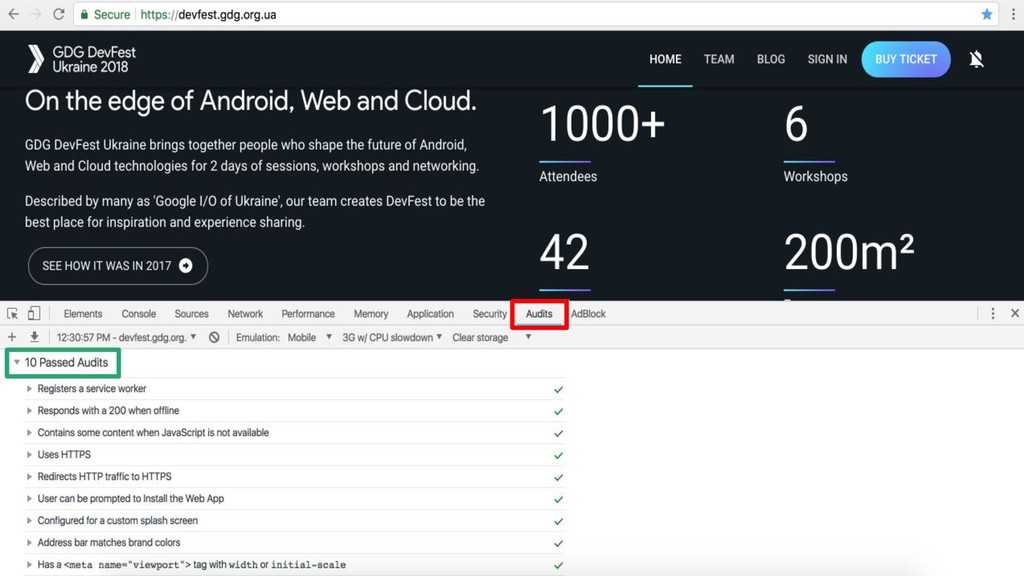Open the BLOG link
The image size is (1024, 576).
(x=771, y=59)
